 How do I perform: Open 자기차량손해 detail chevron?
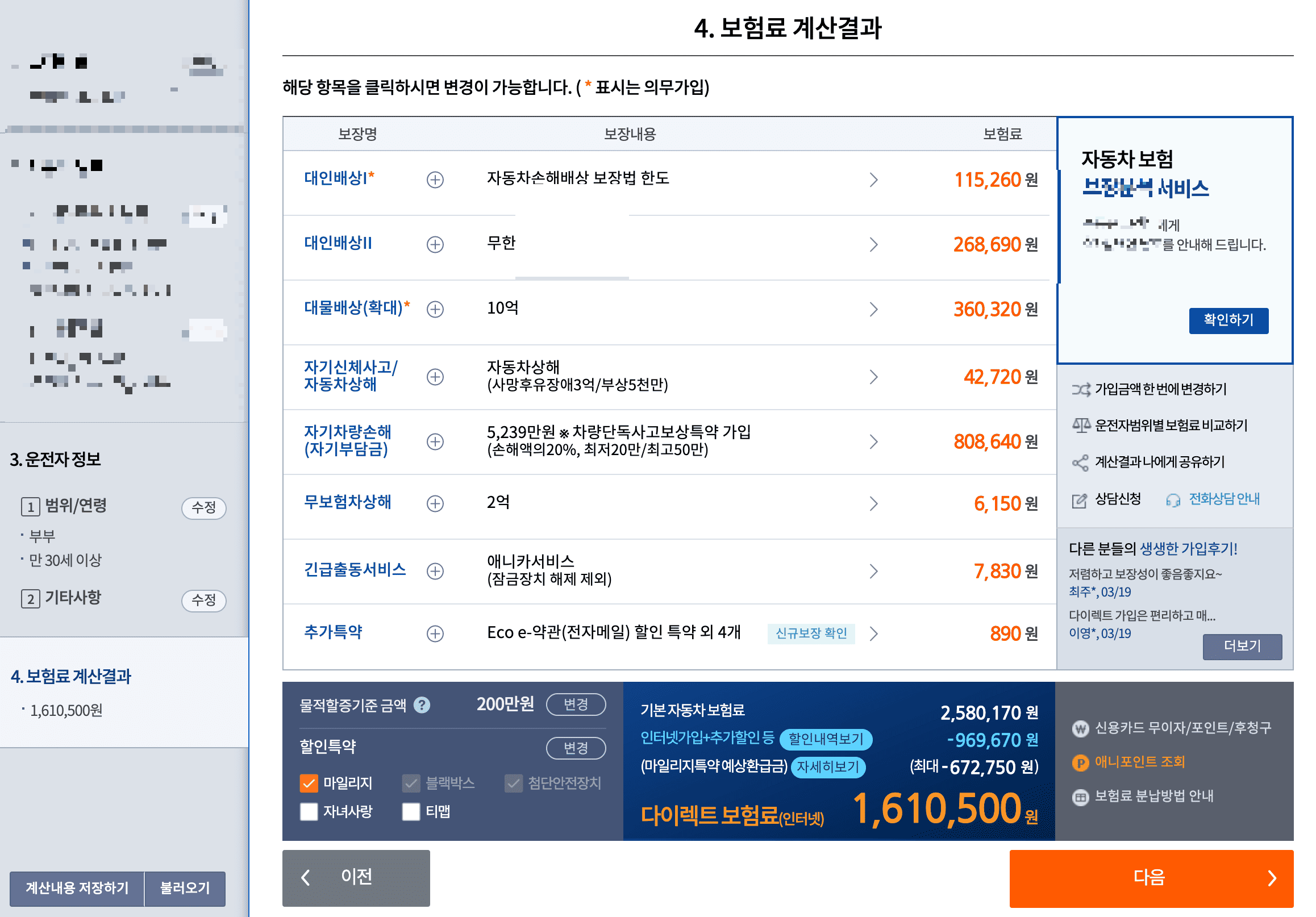(x=873, y=441)
